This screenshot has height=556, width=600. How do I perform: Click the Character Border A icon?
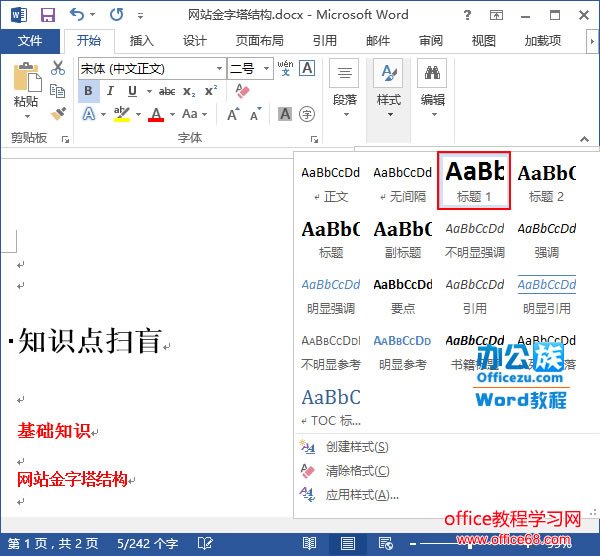pyautogui.click(x=307, y=68)
